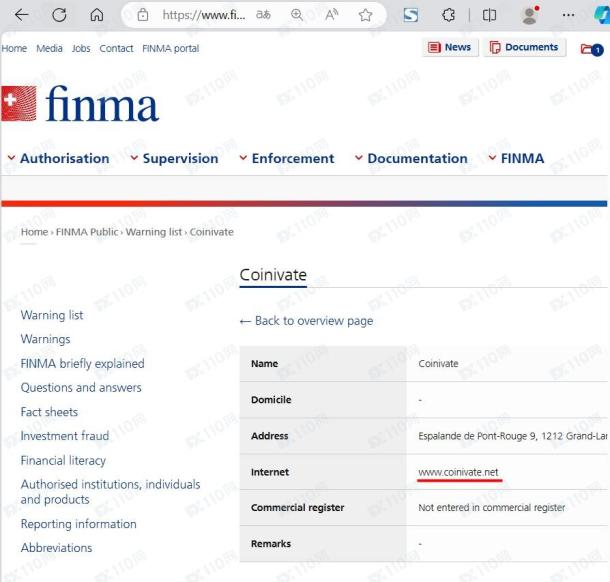The image size is (610, 582).
Task: Select the Espalande de Pont-Rouge address text
Action: [513, 436]
